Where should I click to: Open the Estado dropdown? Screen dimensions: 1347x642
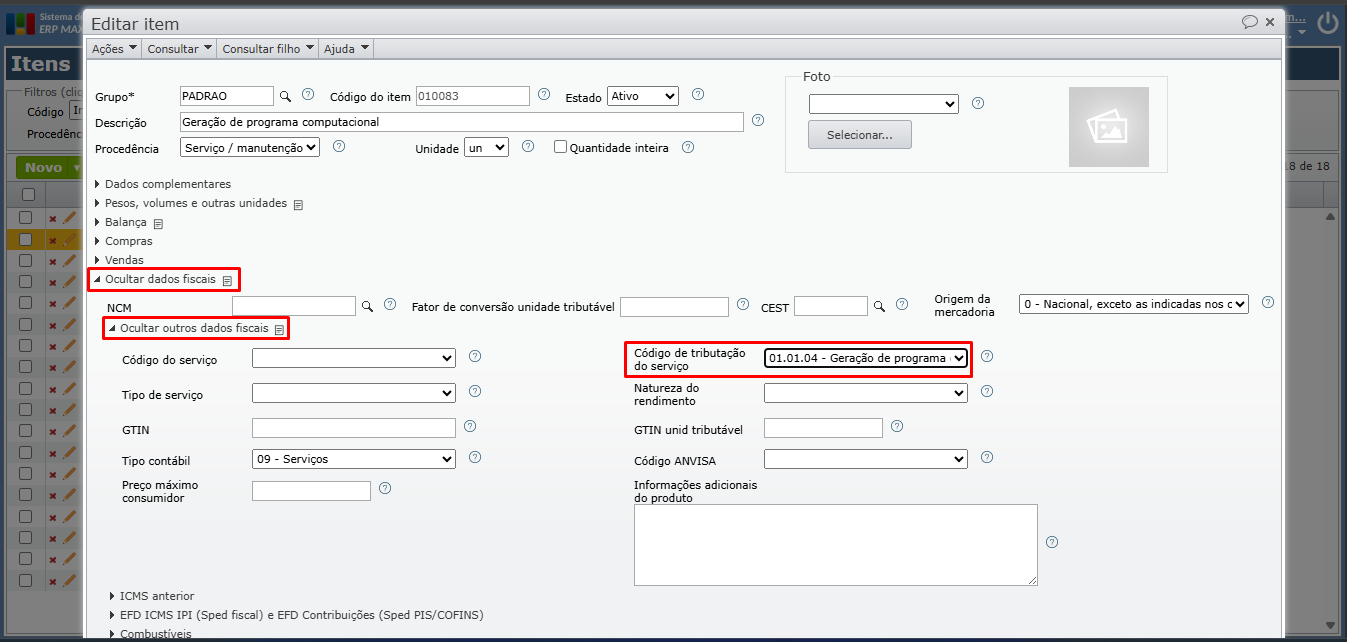[x=643, y=96]
